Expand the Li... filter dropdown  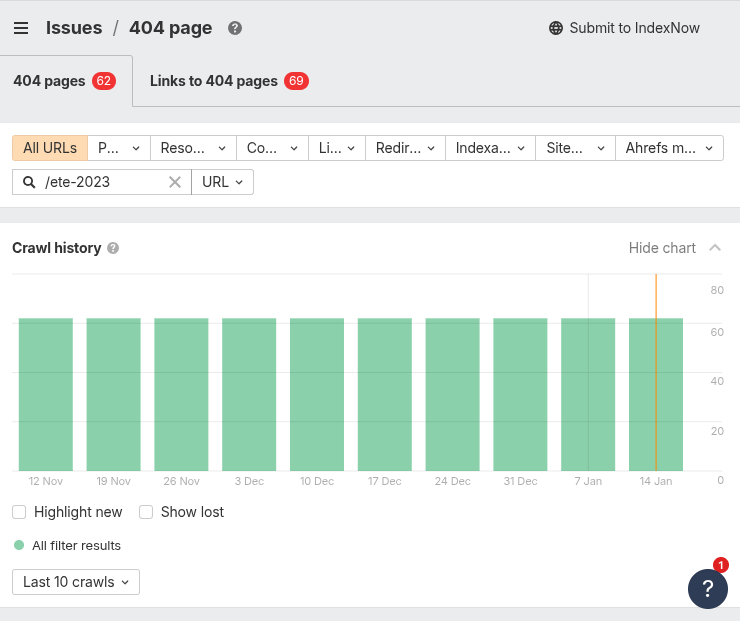pyautogui.click(x=337, y=148)
